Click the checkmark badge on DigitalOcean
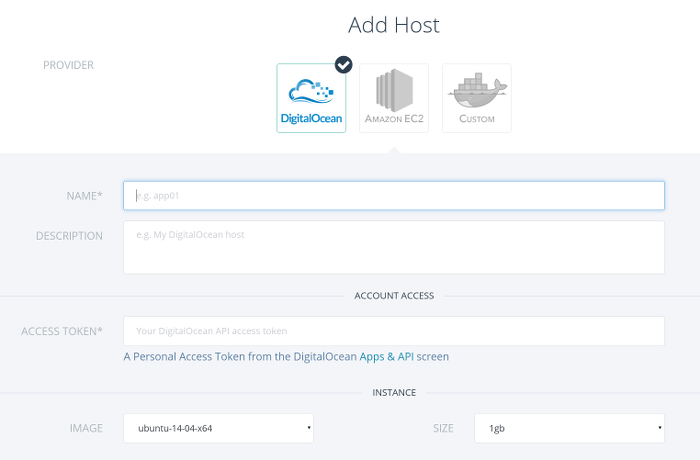The height and width of the screenshot is (460, 700). (x=343, y=65)
